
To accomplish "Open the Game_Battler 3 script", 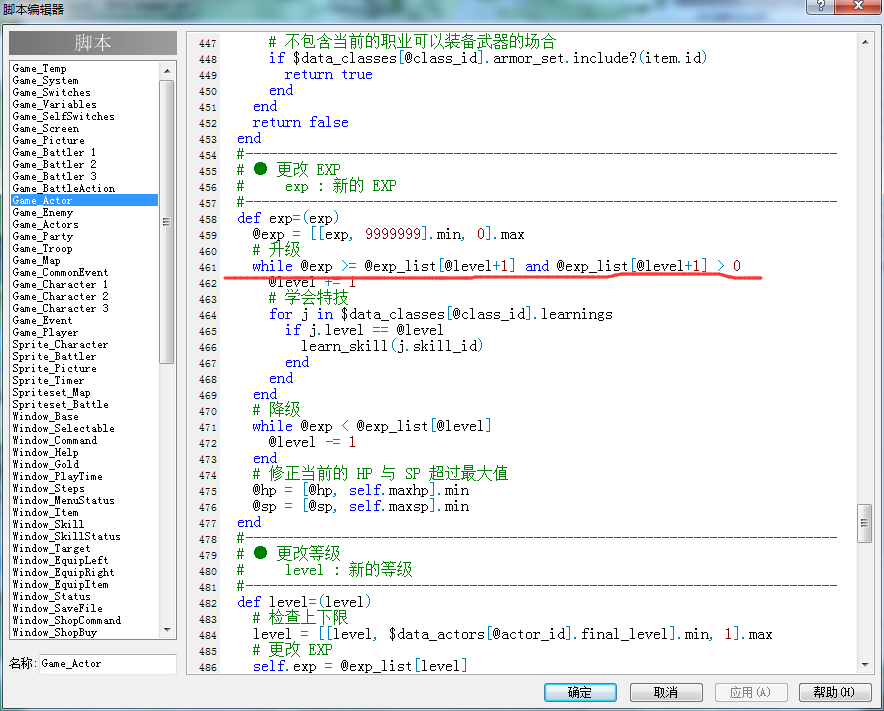I will 54,176.
